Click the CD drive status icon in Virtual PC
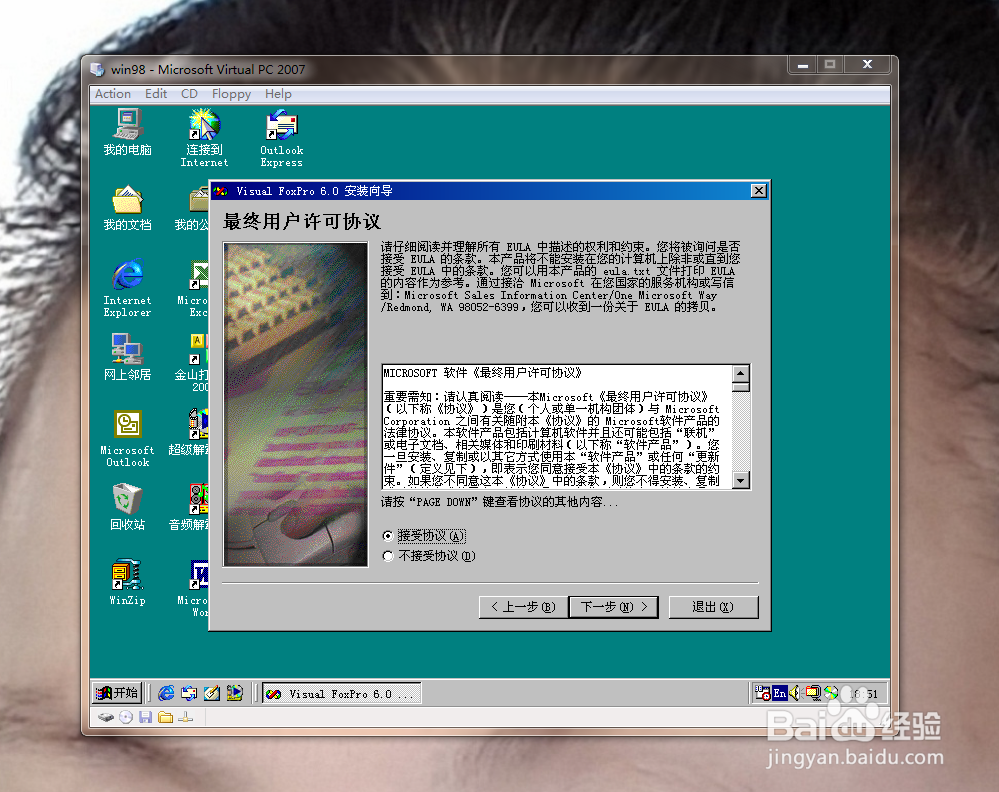The height and width of the screenshot is (792, 999). tap(126, 717)
